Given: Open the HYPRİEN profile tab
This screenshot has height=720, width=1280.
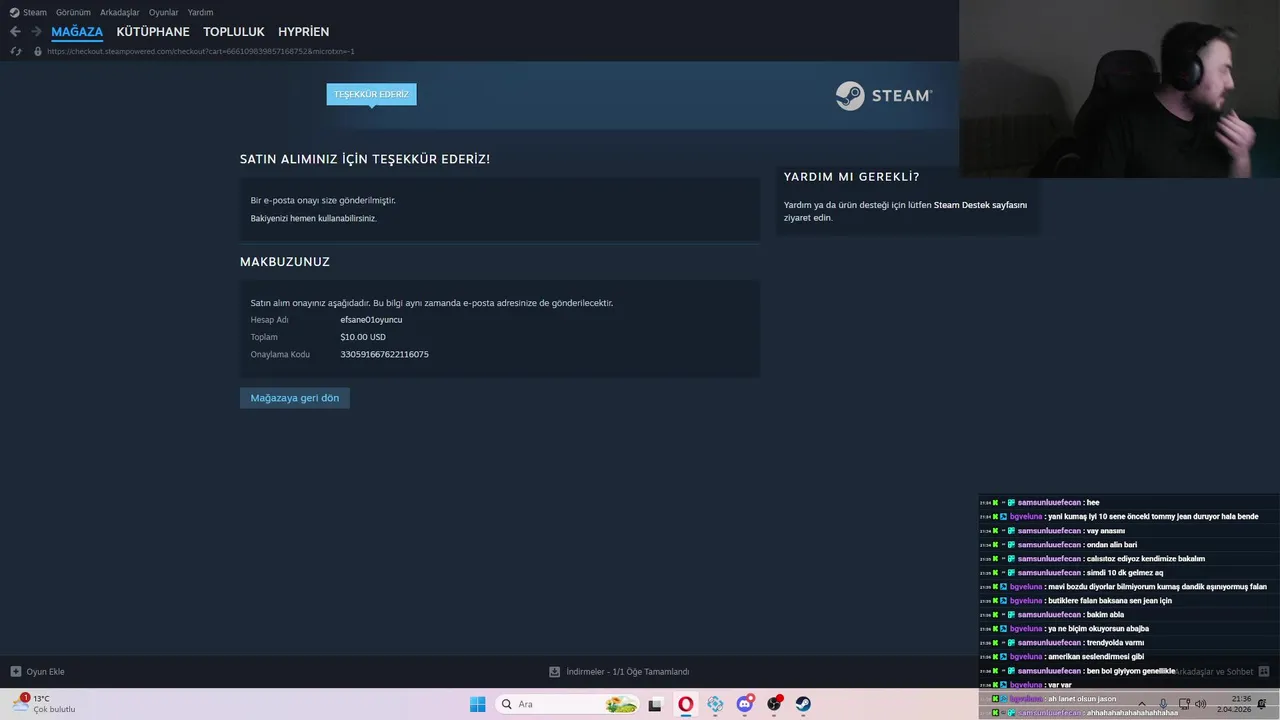Looking at the screenshot, I should coord(303,32).
